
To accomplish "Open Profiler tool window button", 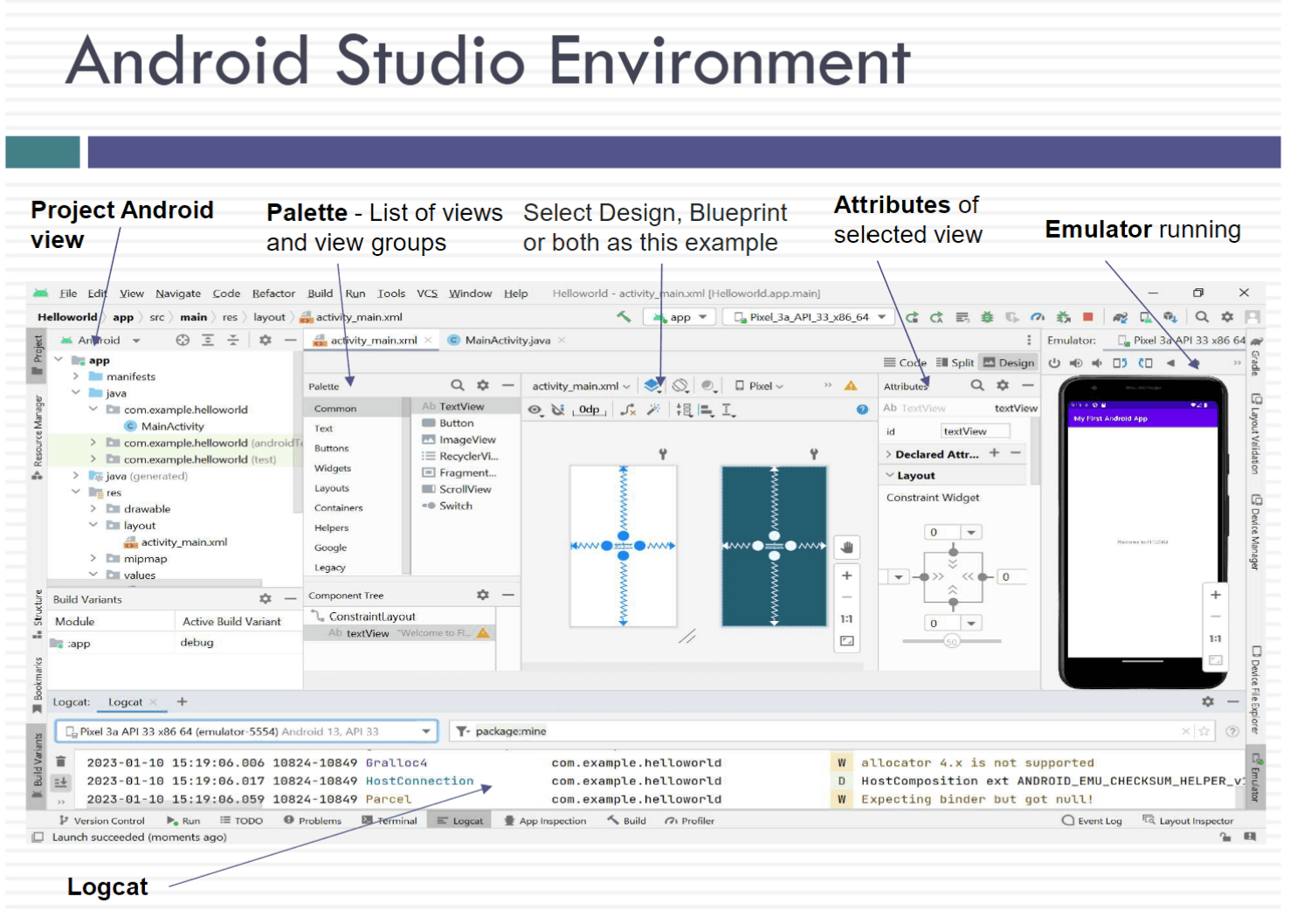I will coord(689,821).
